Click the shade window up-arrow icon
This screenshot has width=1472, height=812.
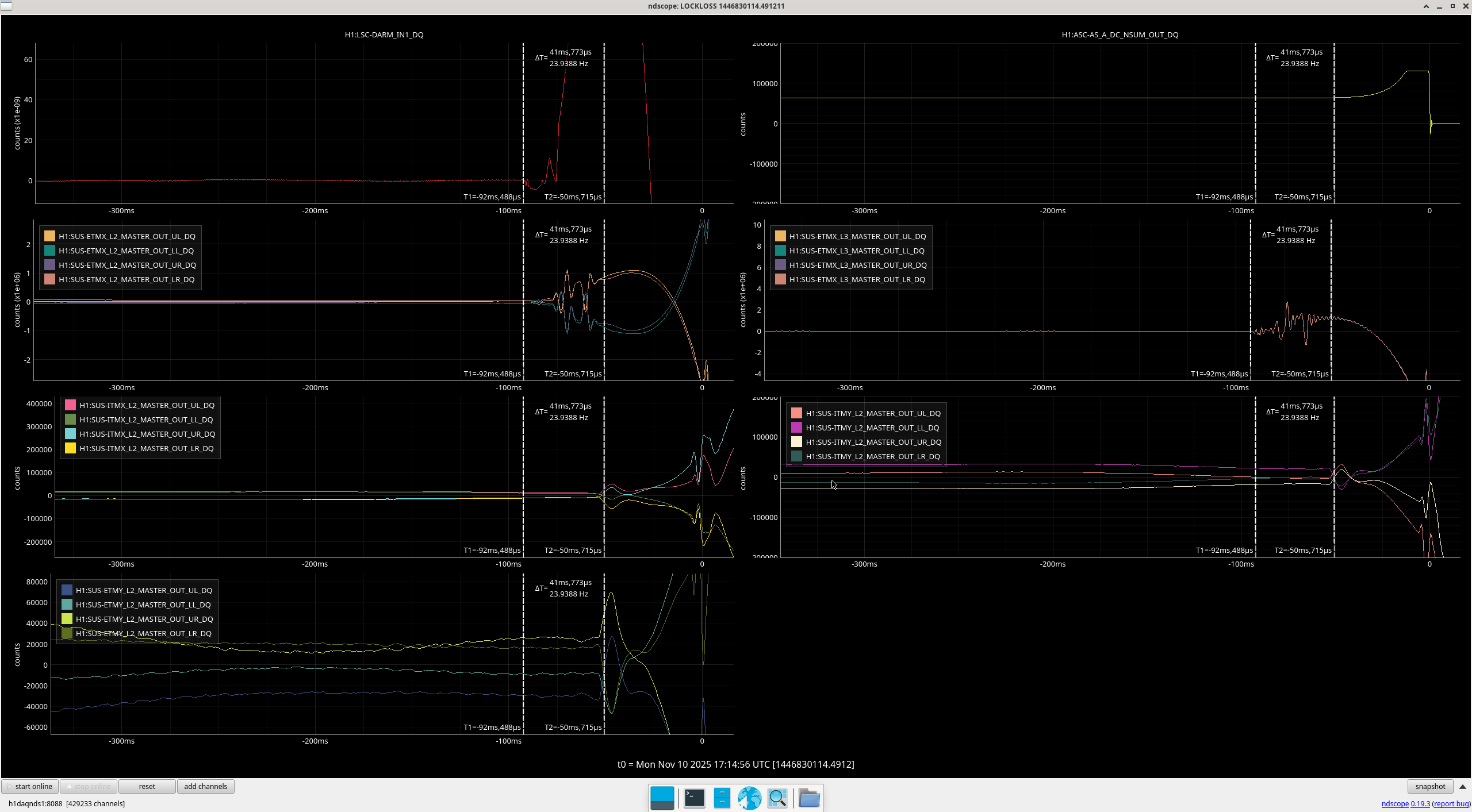(x=1426, y=6)
